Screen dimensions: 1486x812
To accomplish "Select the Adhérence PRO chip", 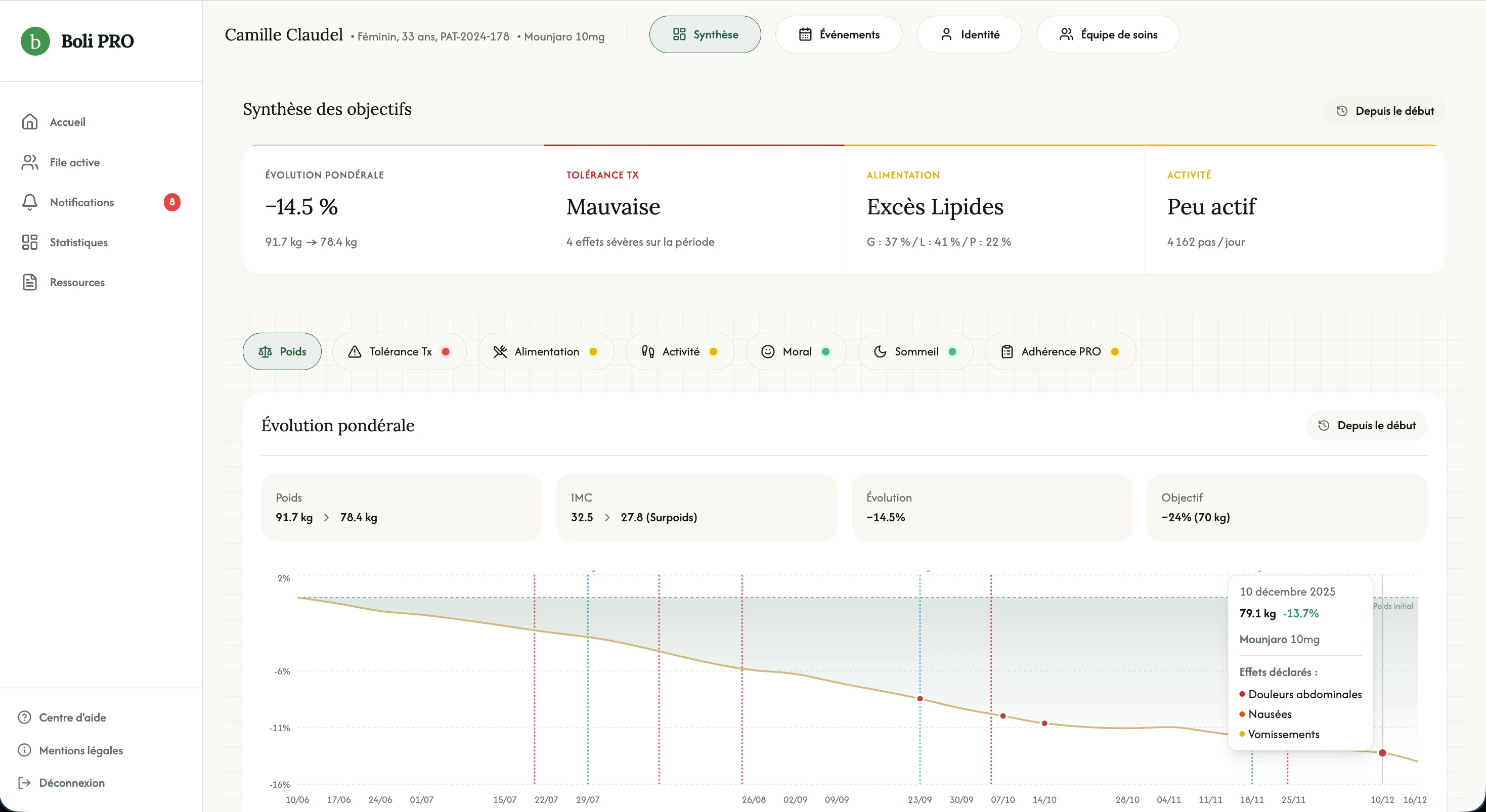I will tap(1060, 351).
